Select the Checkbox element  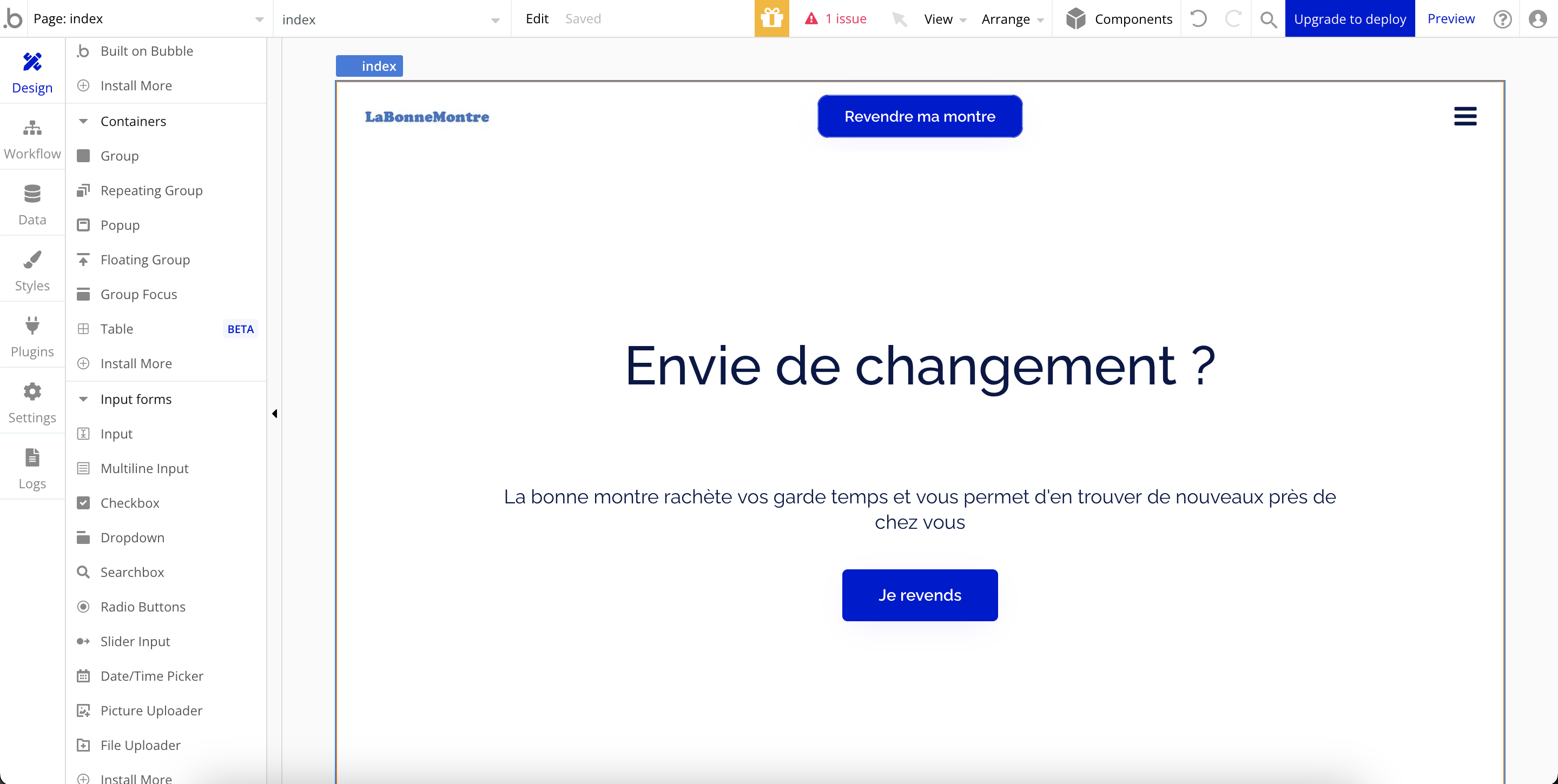point(129,503)
